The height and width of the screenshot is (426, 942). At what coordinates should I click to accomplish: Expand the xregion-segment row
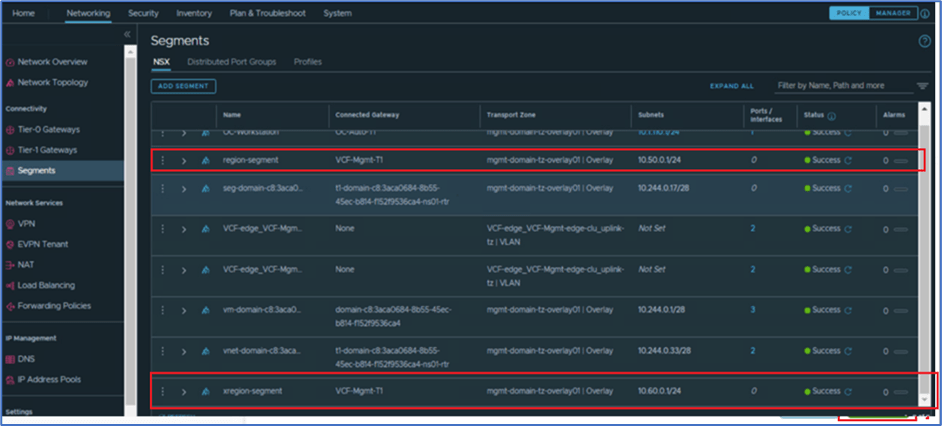click(x=184, y=391)
